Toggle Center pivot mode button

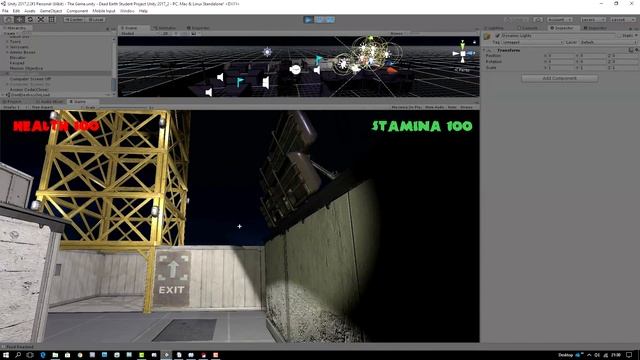pyautogui.click(x=74, y=20)
